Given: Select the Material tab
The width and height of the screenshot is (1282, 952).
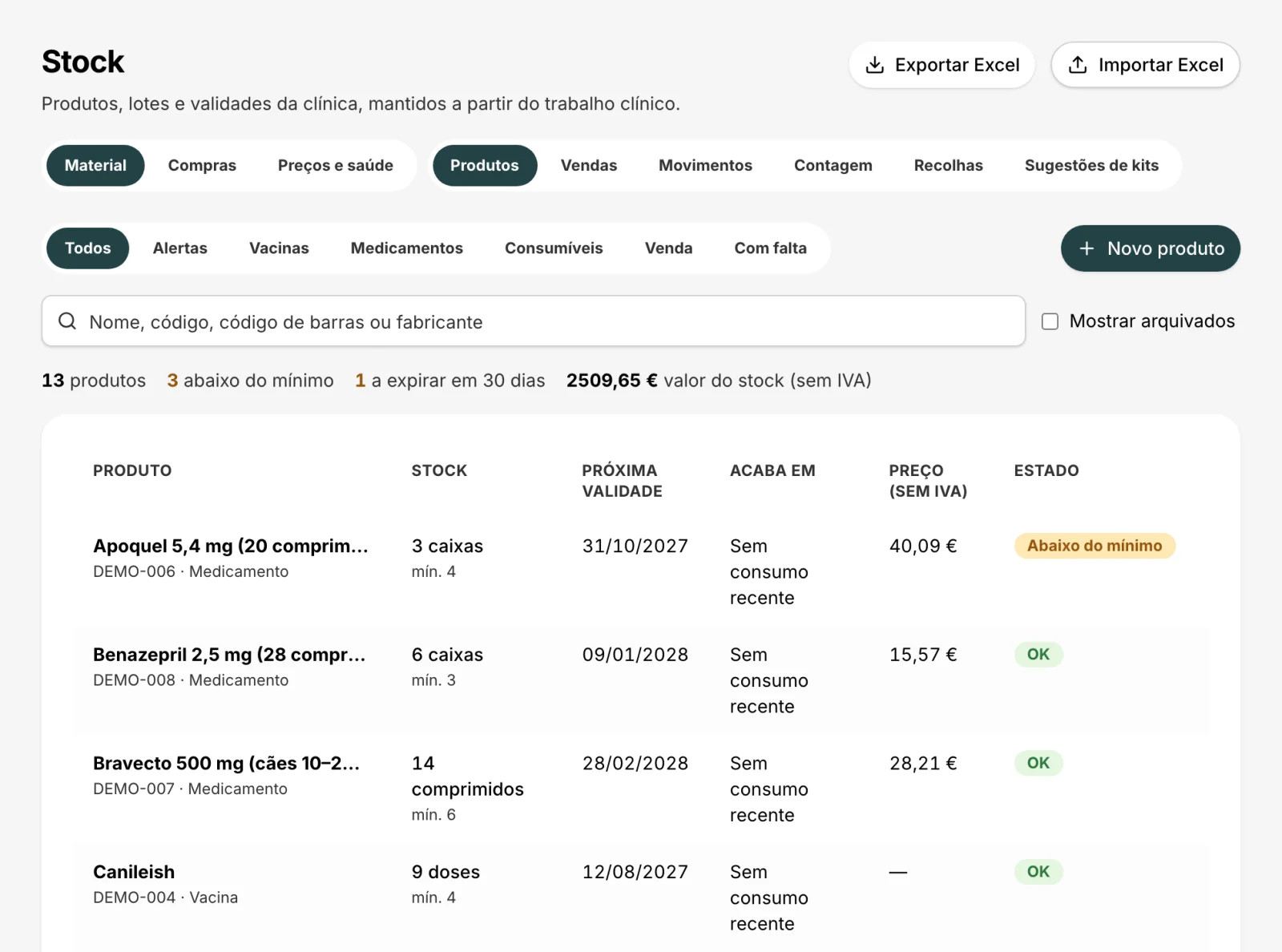Looking at the screenshot, I should [95, 165].
